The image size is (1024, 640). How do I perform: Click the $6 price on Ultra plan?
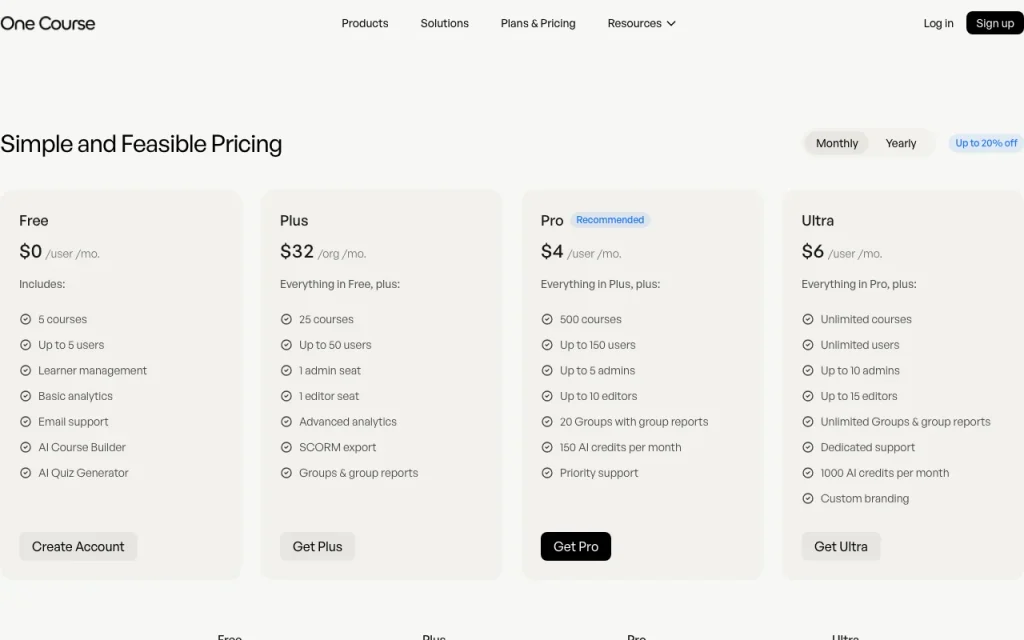pos(812,251)
